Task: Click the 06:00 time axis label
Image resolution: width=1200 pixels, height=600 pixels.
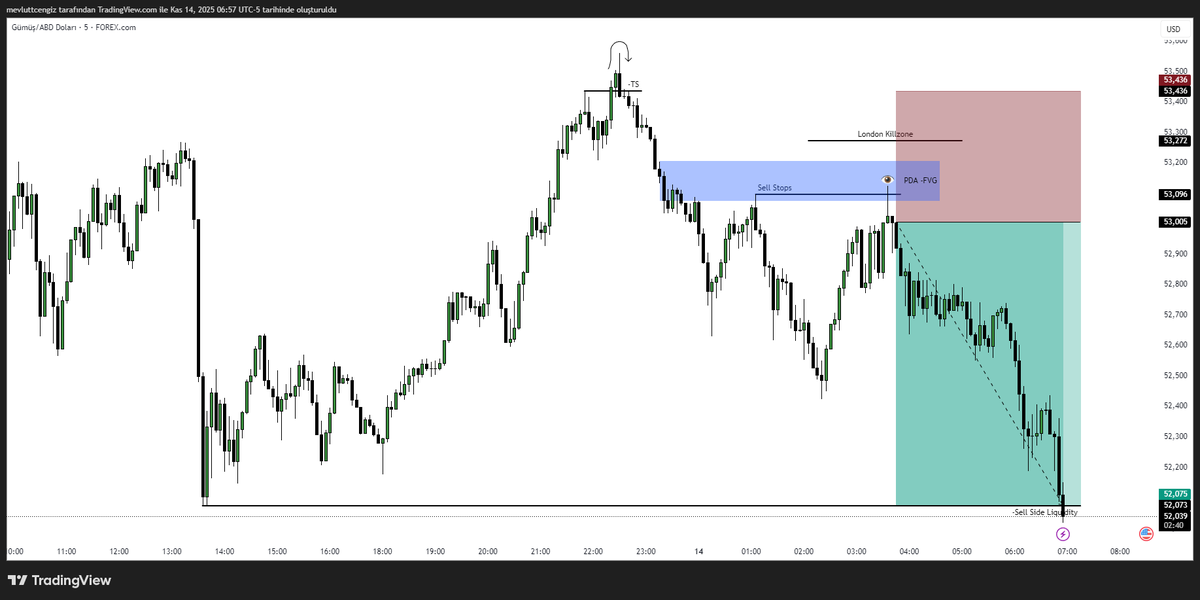Action: point(1015,551)
